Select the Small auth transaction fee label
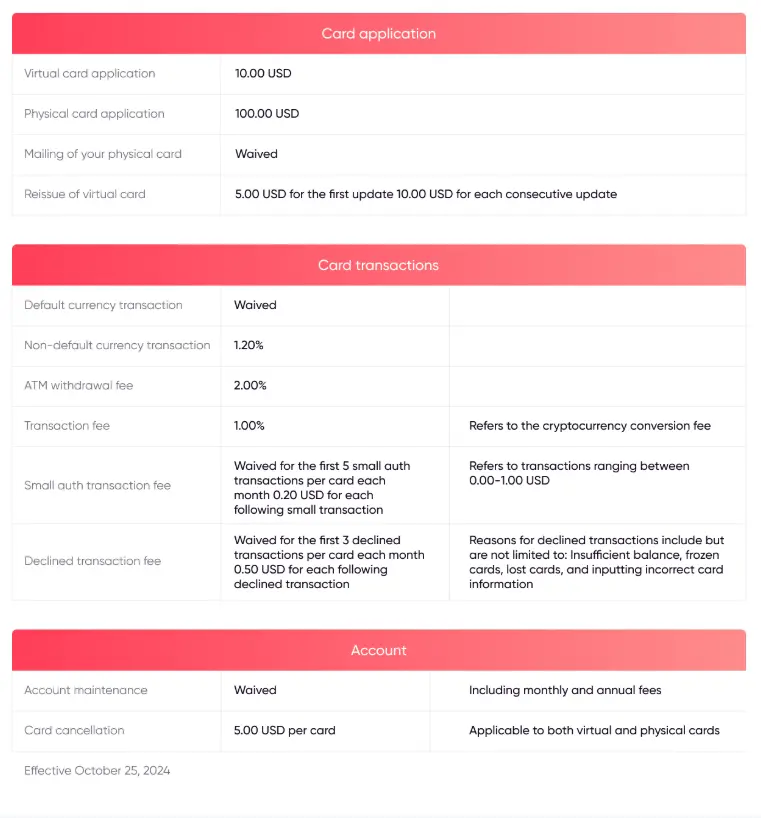Screen dimensions: 761x818 pos(98,486)
